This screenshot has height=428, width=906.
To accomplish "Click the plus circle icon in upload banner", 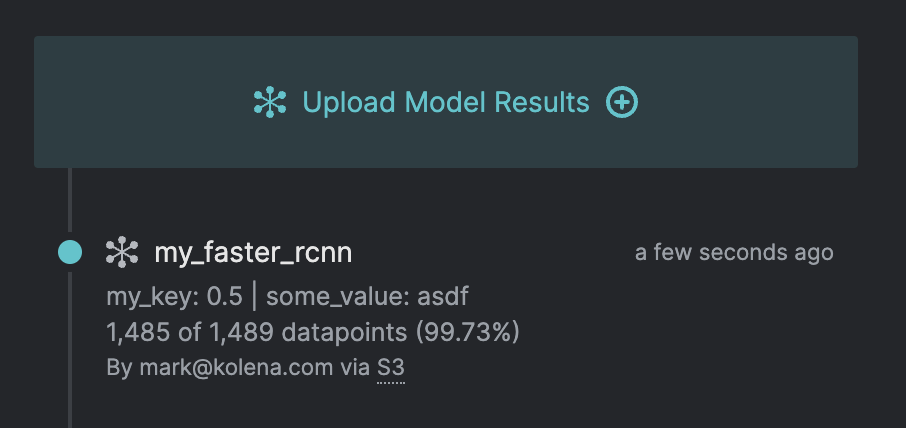I will point(622,102).
